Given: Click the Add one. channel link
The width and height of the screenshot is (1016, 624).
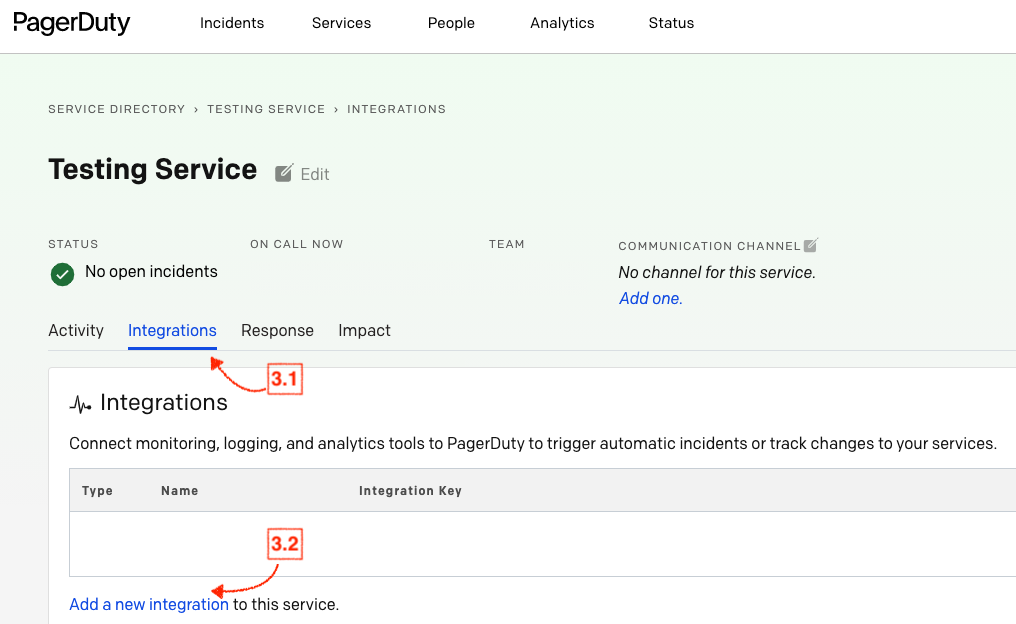Looking at the screenshot, I should pyautogui.click(x=651, y=298).
